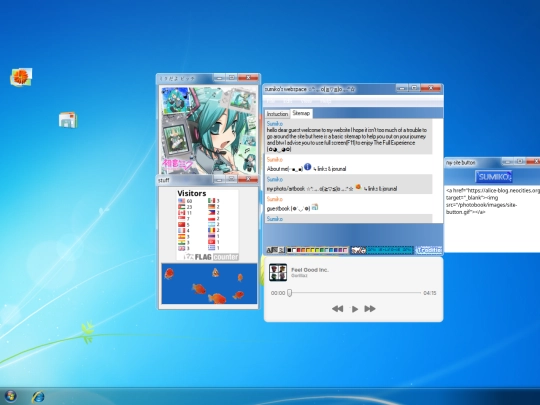This screenshot has width=540, height=405.
Task: Click the goldfish aquarium widget
Action: 209,284
